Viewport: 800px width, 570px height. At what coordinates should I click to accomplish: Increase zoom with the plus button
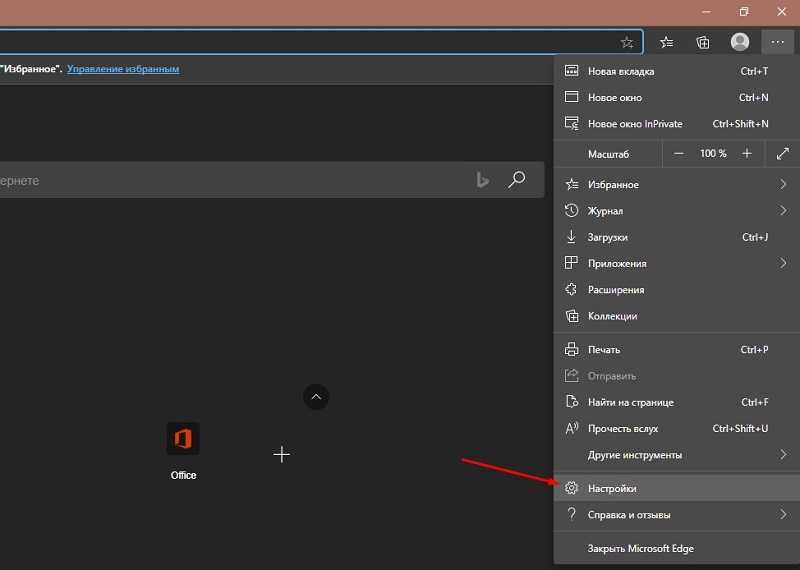point(747,154)
